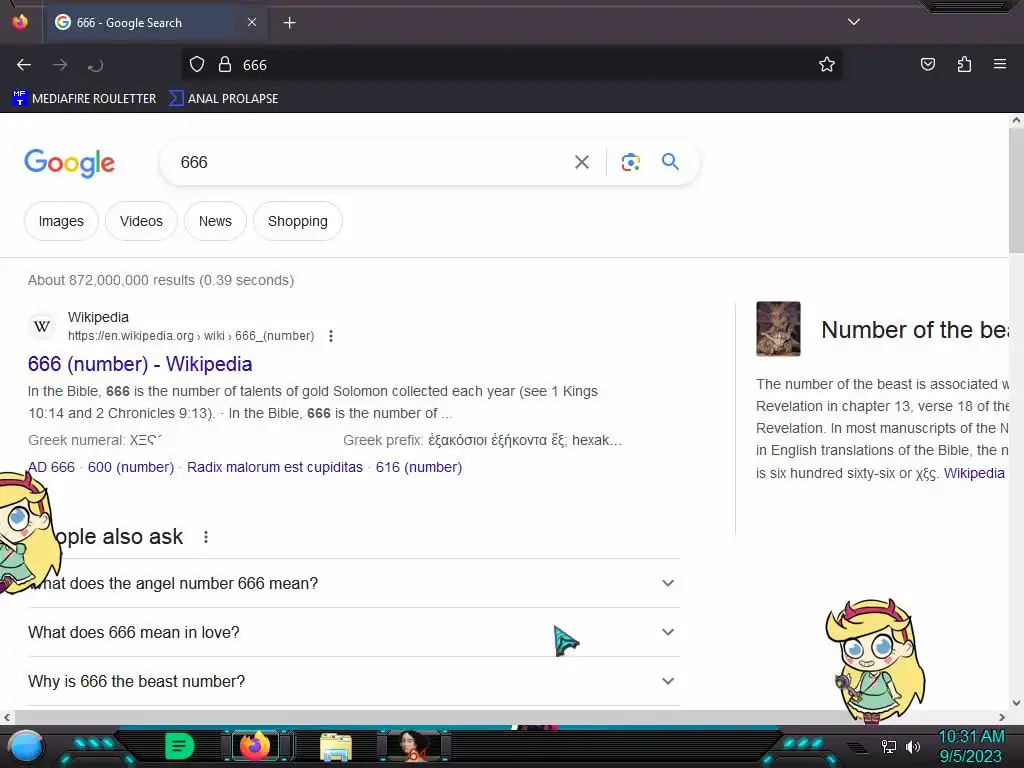Switch to Shopping results
This screenshot has width=1024, height=768.
pos(298,221)
